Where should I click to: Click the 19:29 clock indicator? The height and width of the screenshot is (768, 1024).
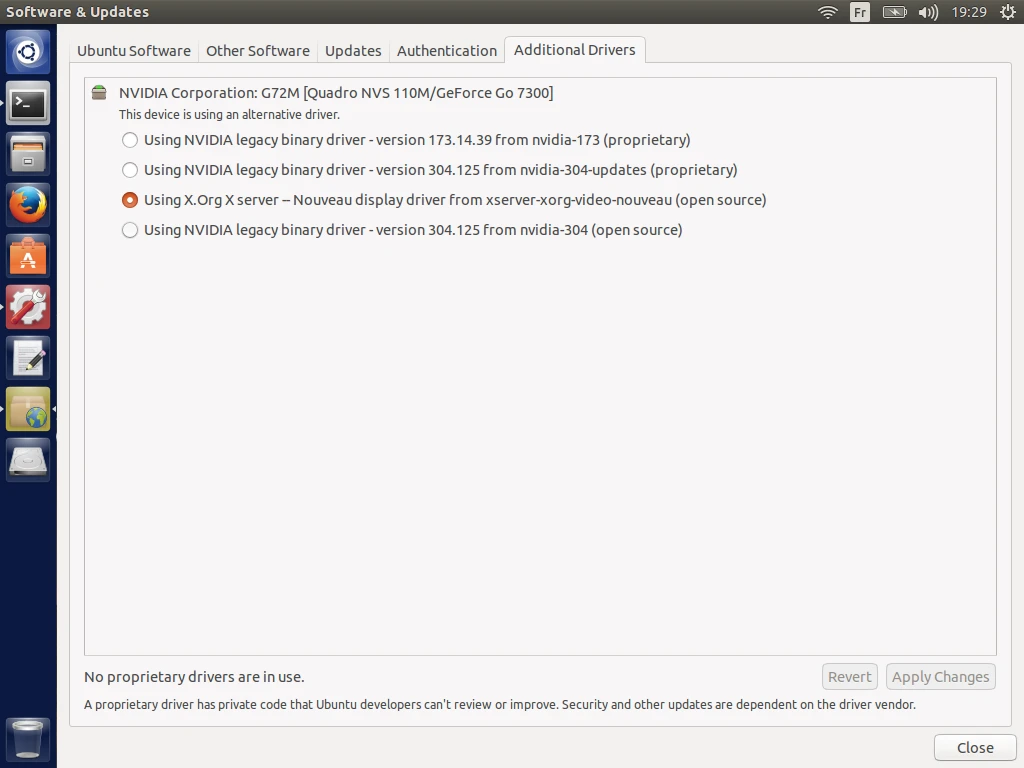pyautogui.click(x=969, y=12)
